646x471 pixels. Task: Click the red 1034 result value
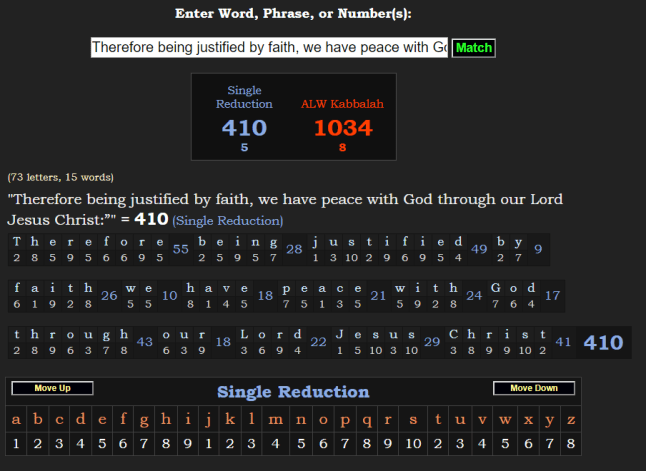click(x=342, y=127)
